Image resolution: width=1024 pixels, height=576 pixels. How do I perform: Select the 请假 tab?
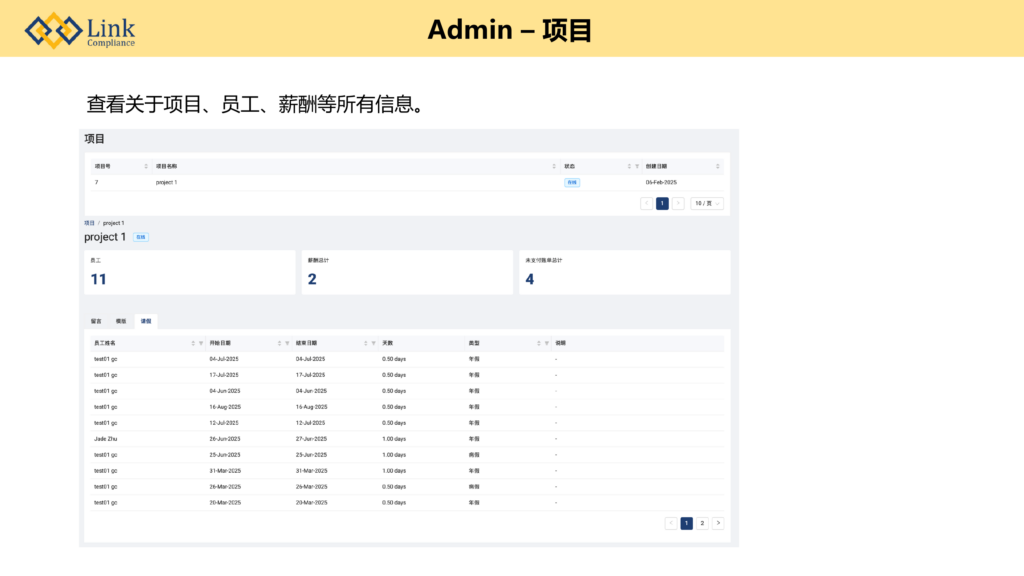(146, 322)
